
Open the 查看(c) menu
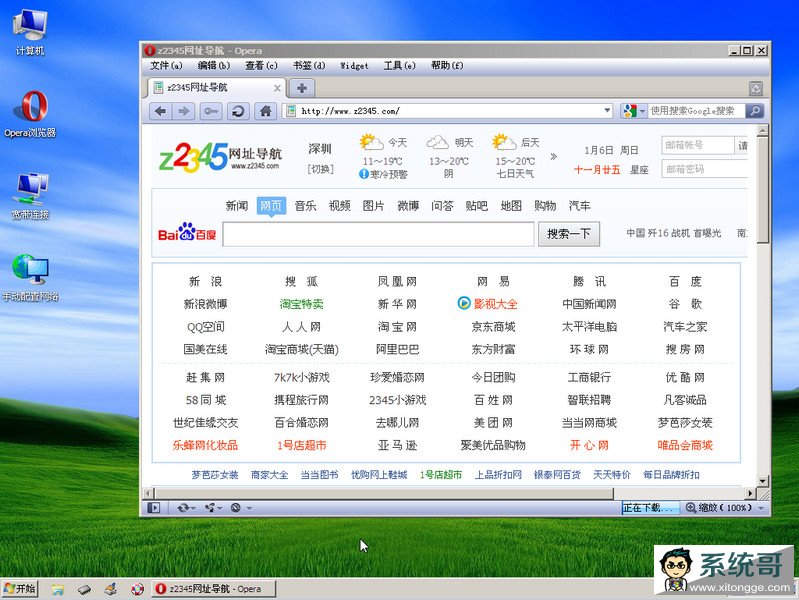[261, 65]
